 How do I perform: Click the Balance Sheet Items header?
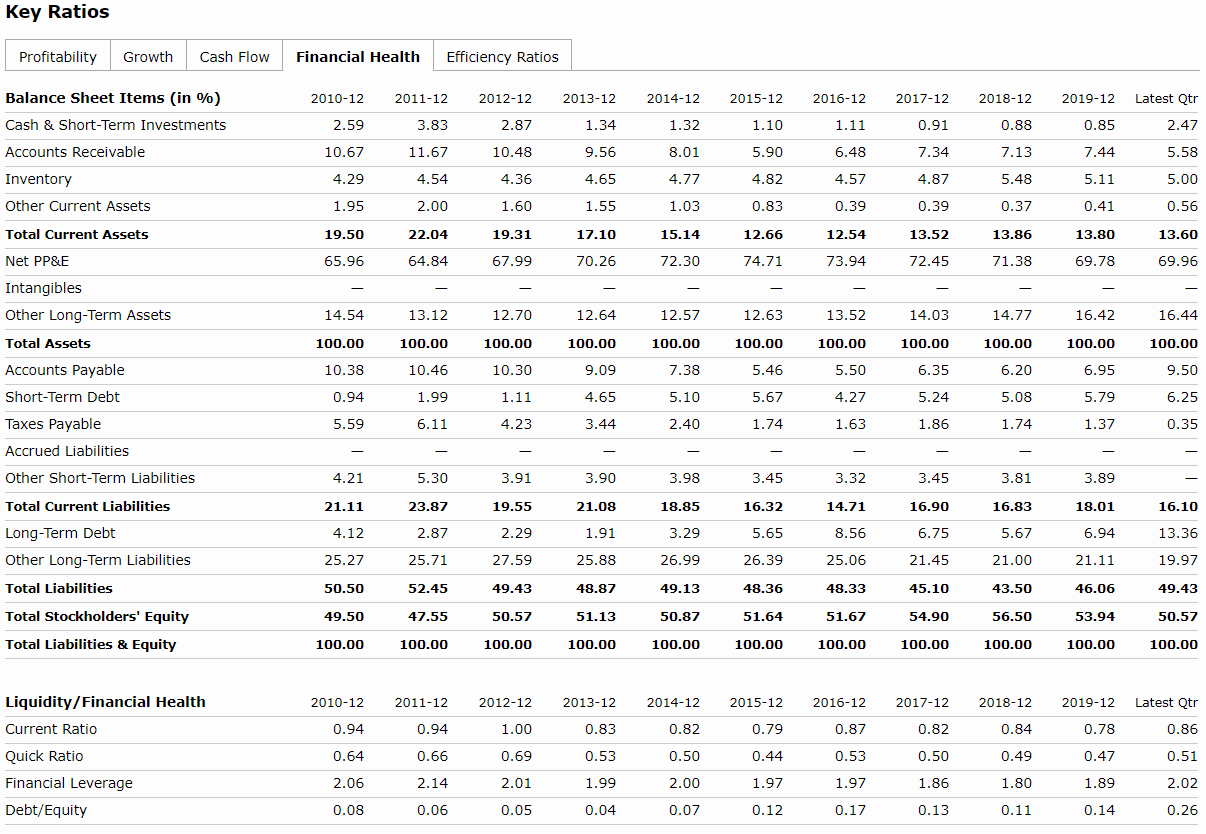[x=113, y=98]
